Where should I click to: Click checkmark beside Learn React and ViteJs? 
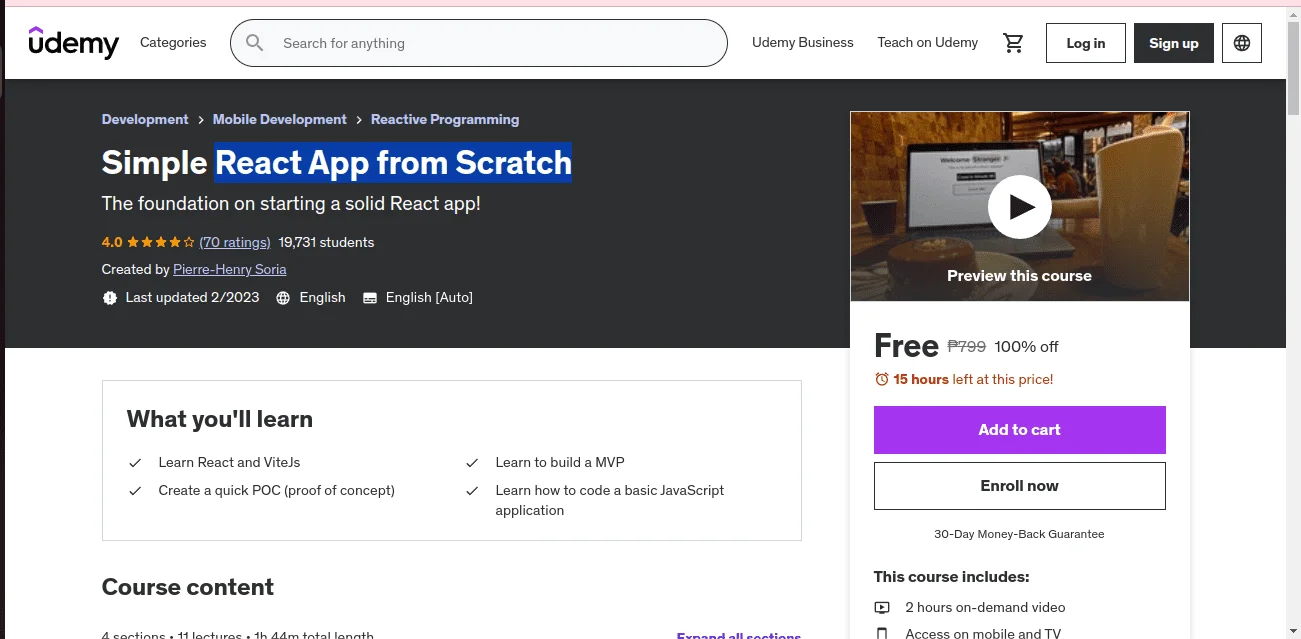(135, 463)
